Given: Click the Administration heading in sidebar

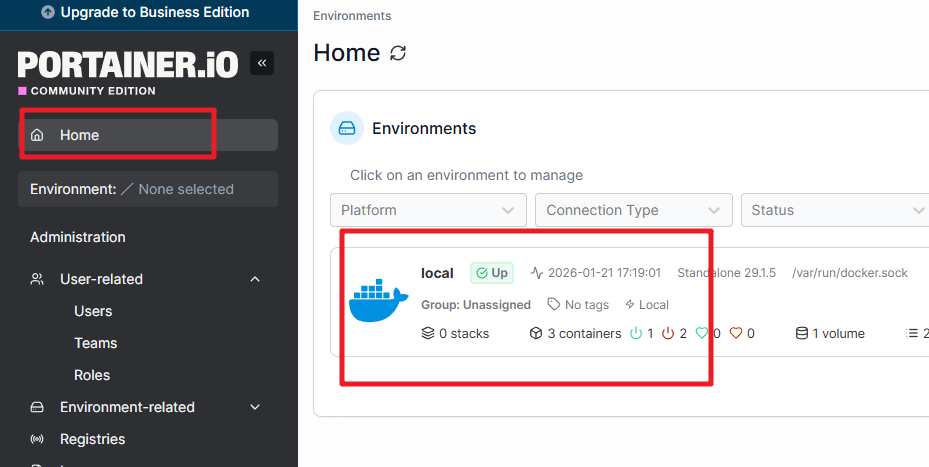Looking at the screenshot, I should 78,237.
